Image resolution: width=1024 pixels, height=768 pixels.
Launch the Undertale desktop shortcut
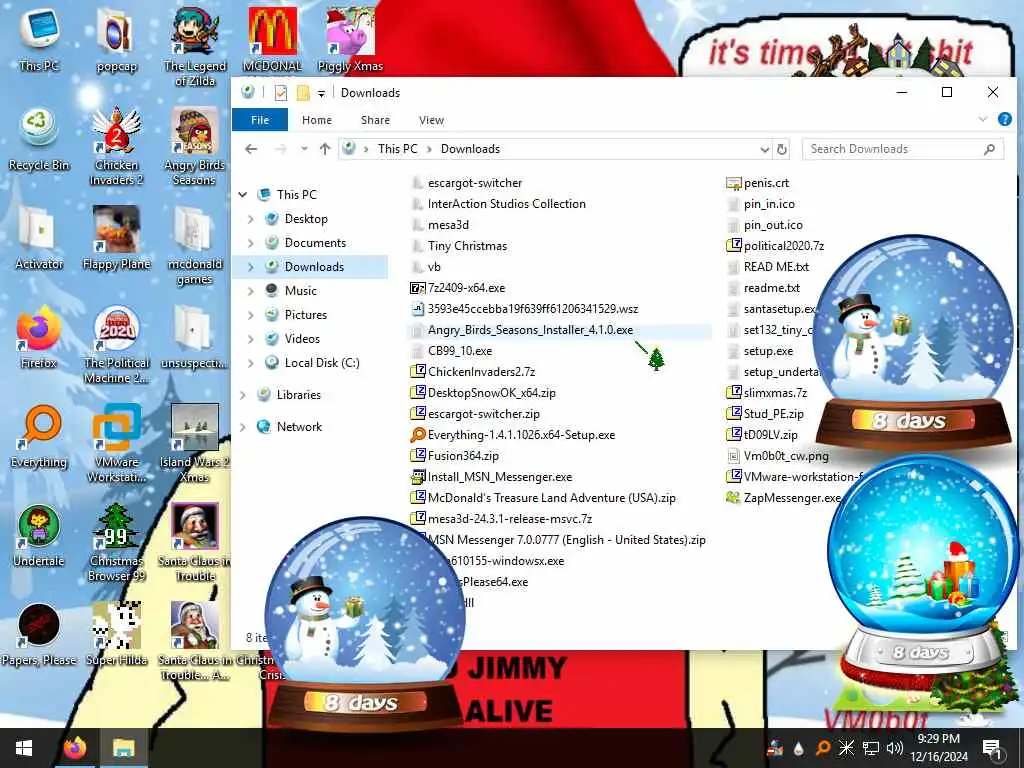point(39,536)
